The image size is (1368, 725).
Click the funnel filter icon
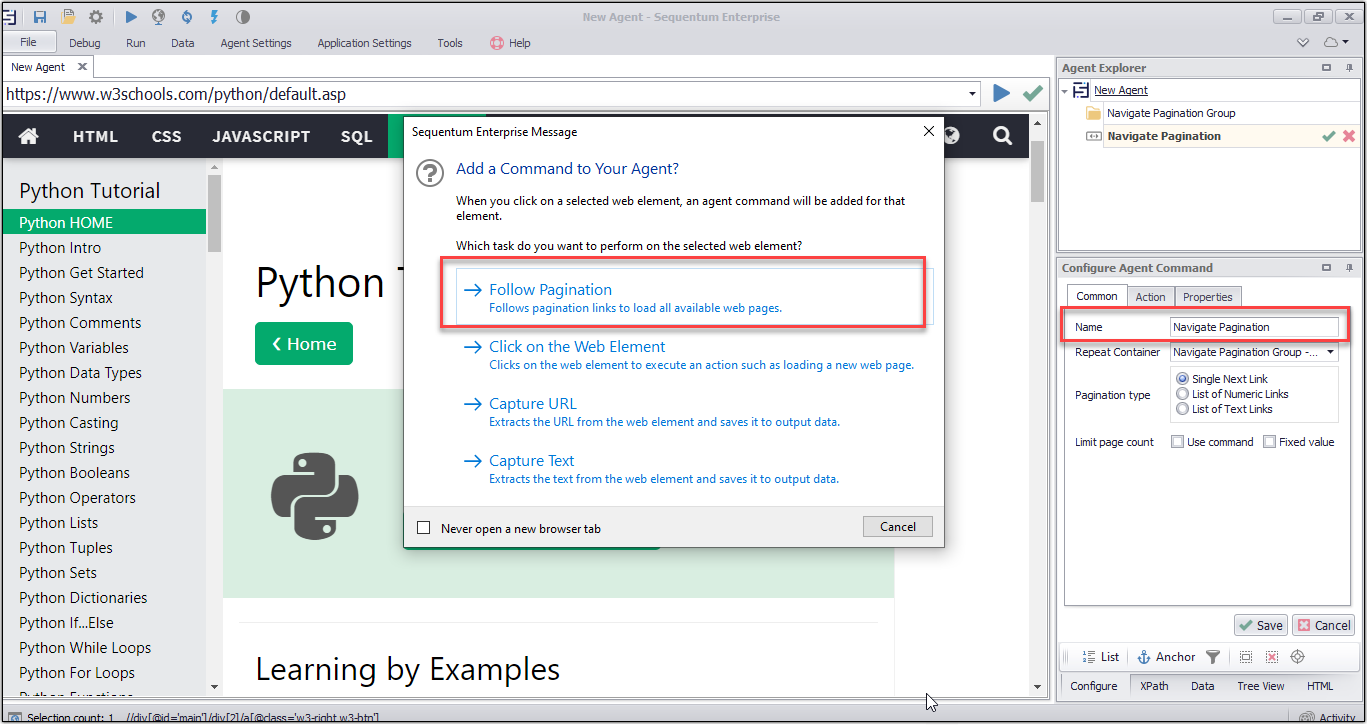(1213, 657)
